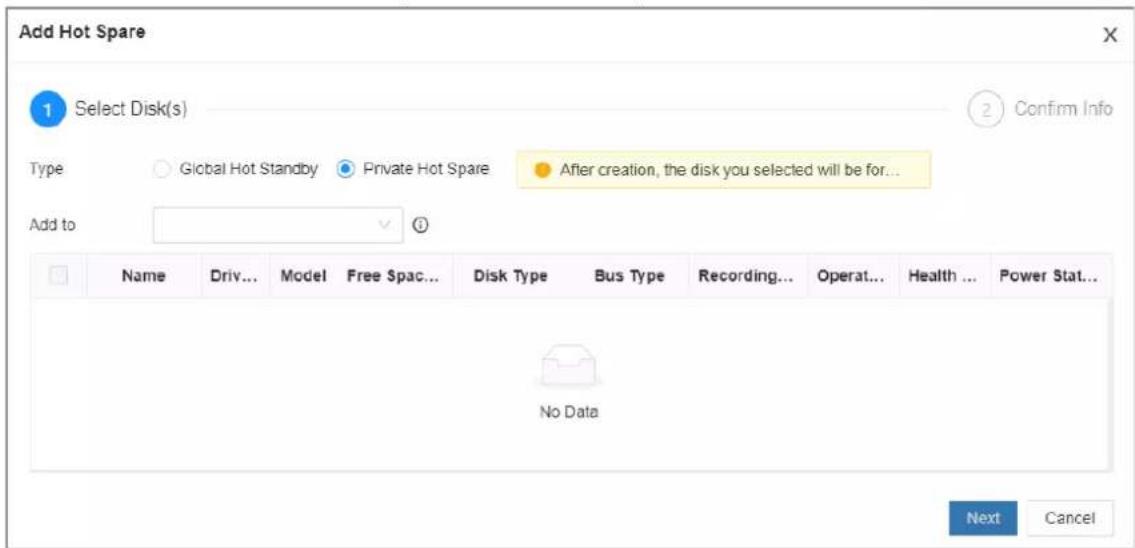The height and width of the screenshot is (548, 1135).
Task: Open the Add to dropdown
Action: [x=279, y=225]
